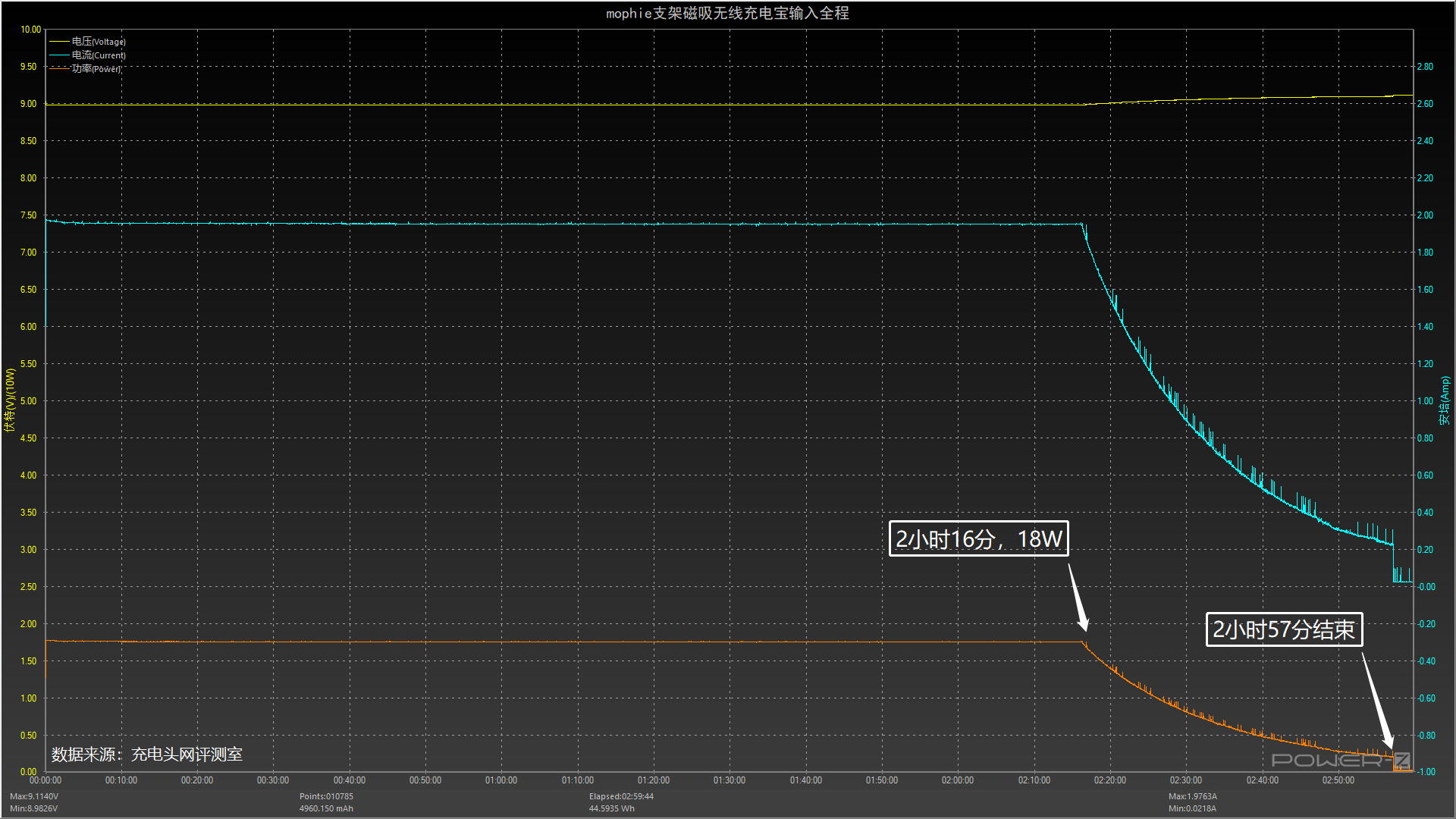Click the 伏特(V)/(10W) left axis title
Image resolution: width=1456 pixels, height=819 pixels.
coord(10,400)
